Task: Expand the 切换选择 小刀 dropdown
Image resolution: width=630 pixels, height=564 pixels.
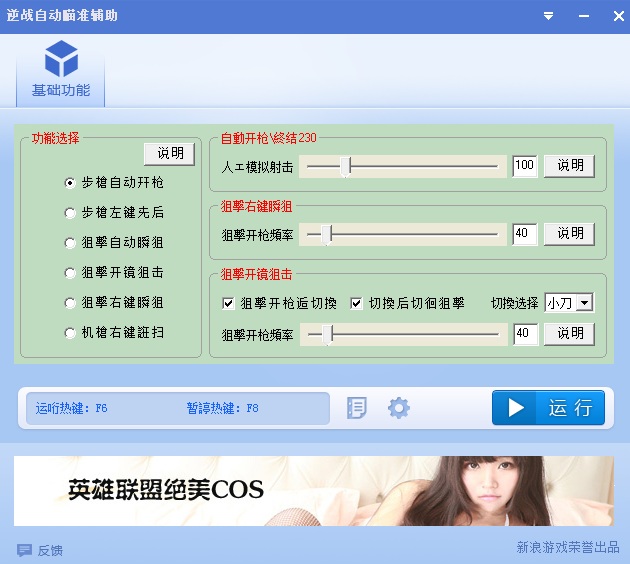Action: [x=585, y=303]
